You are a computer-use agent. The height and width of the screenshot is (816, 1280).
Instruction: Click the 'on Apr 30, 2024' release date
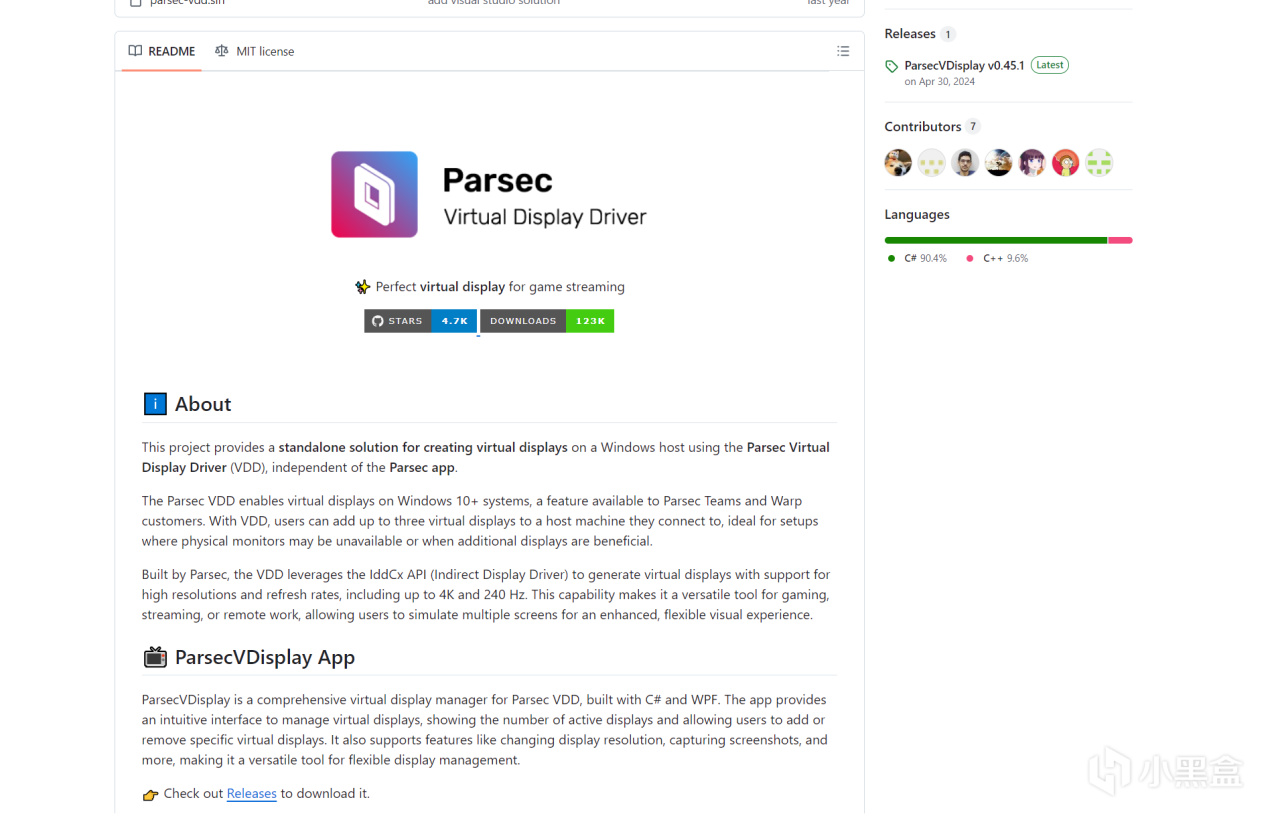pos(940,82)
